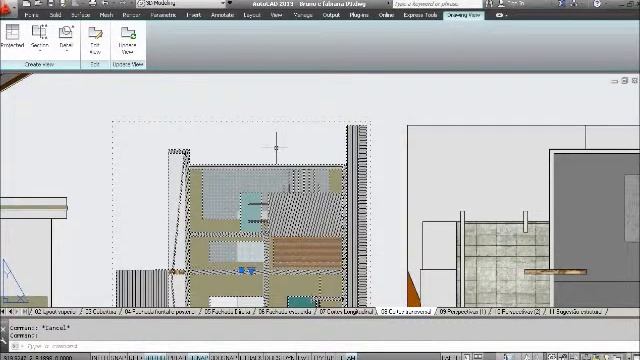Click the Sign In link

point(516,4)
